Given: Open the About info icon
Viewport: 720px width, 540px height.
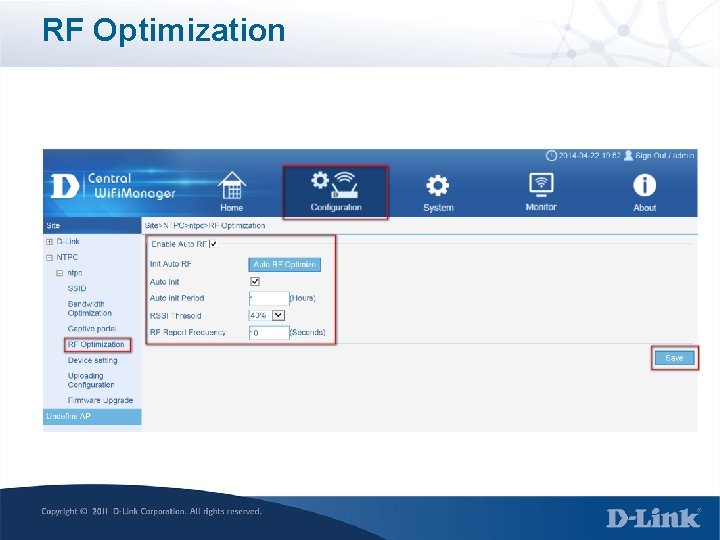Looking at the screenshot, I should 645,185.
